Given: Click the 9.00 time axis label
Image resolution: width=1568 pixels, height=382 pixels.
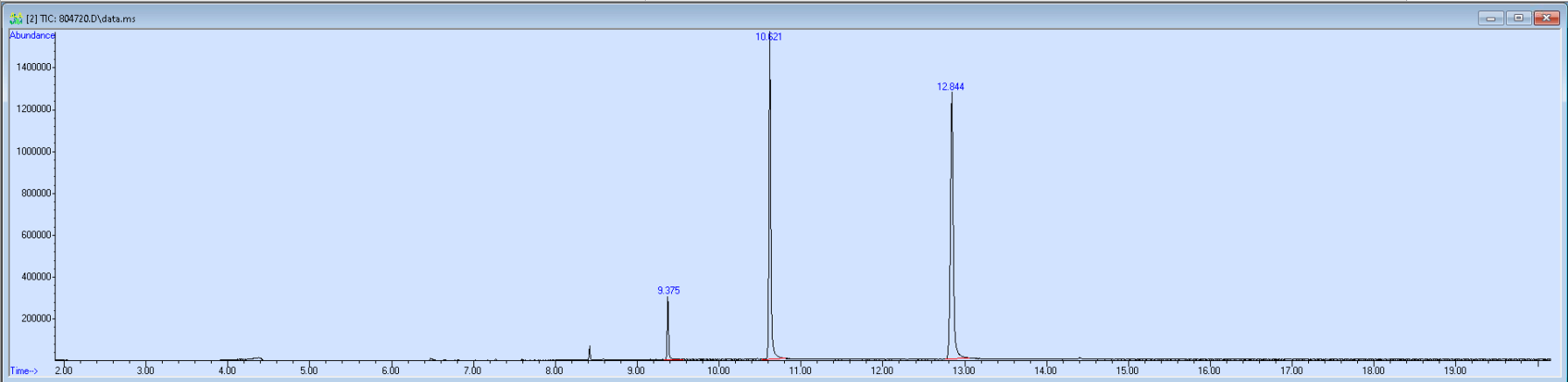Looking at the screenshot, I should tap(636, 371).
